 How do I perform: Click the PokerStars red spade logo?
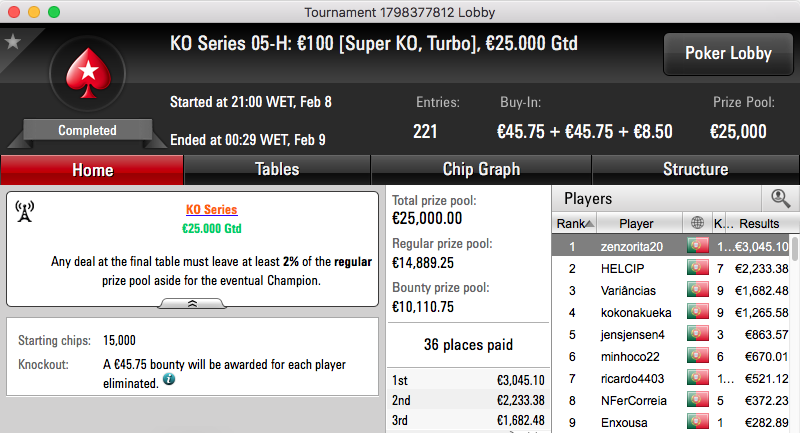pos(88,73)
